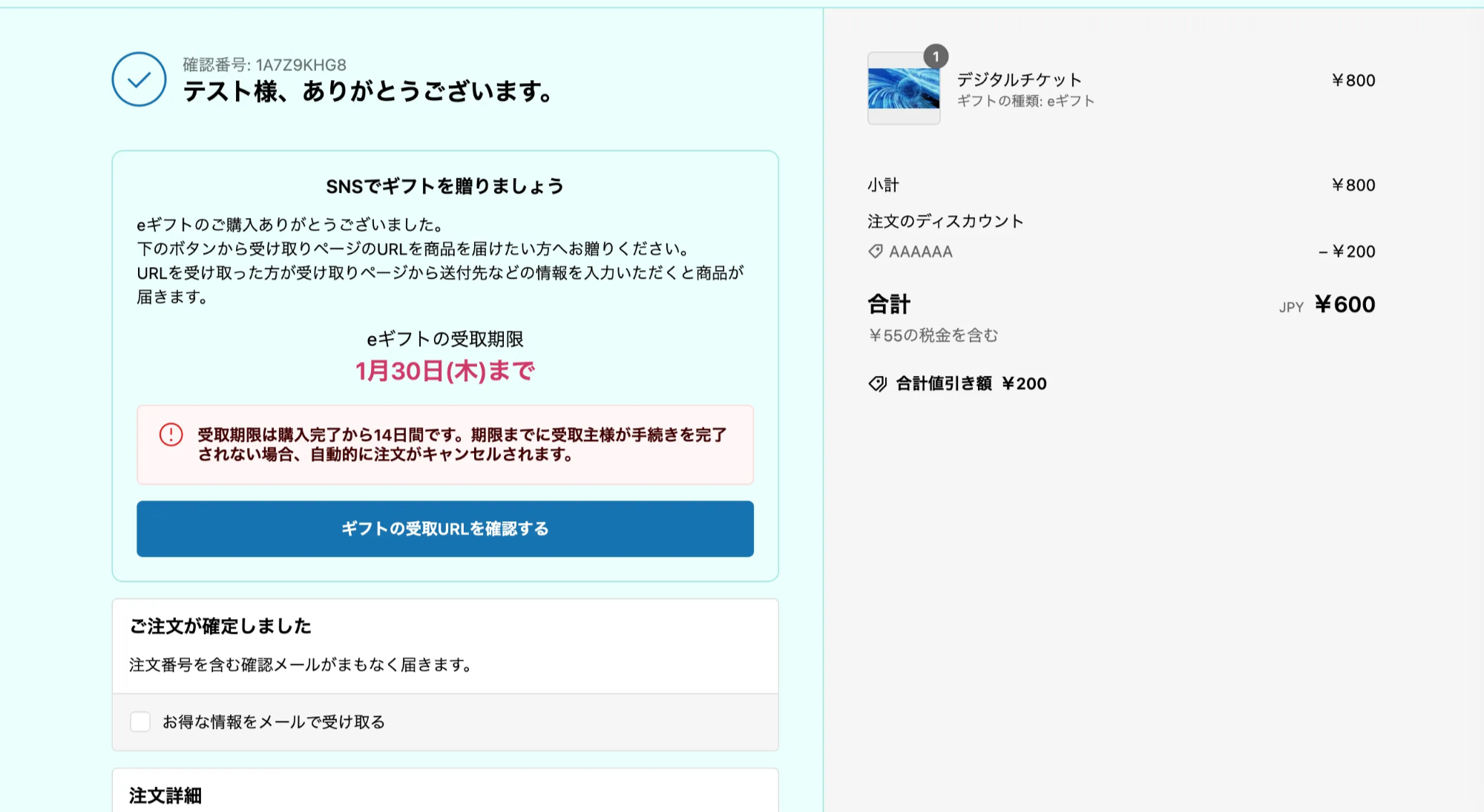Enable お得な情報をメールで受け取る checkbox
Image resolution: width=1484 pixels, height=812 pixels.
click(x=140, y=722)
